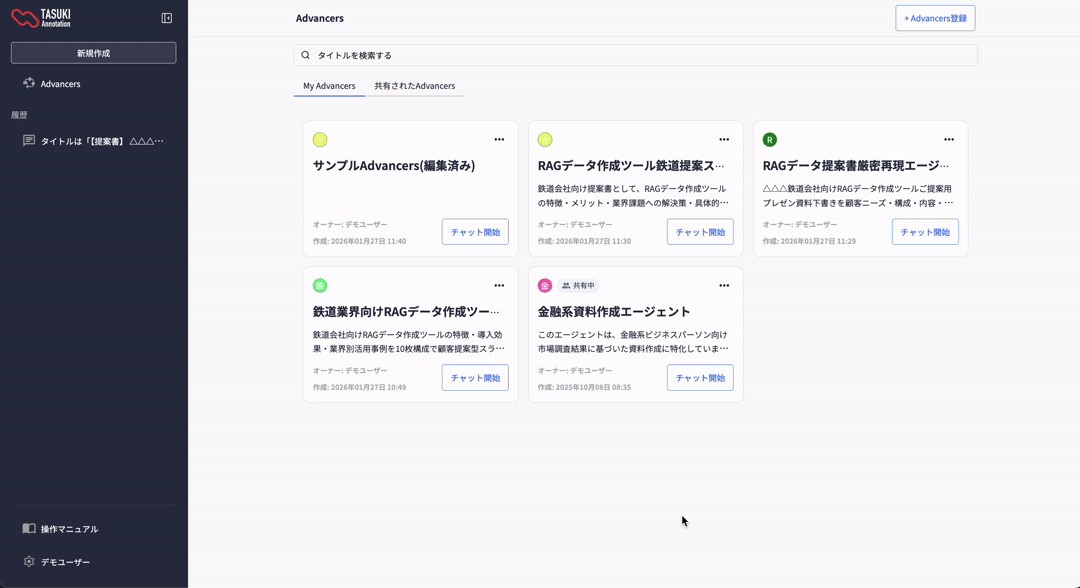Screen dimensions: 1080x588
Task: Click the TASUKI Annotation logo
Action: (x=41, y=18)
